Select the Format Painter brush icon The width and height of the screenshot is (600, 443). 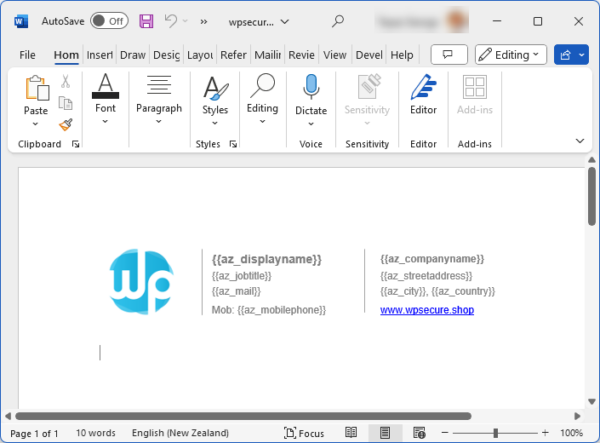click(65, 124)
